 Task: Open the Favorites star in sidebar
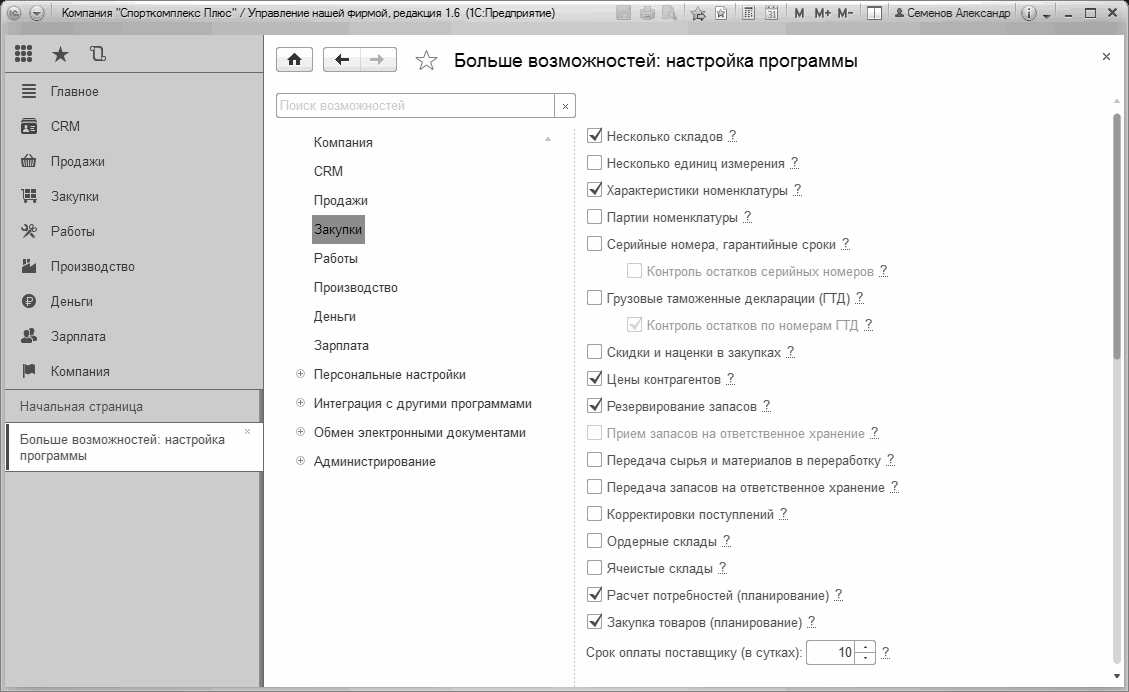point(60,54)
